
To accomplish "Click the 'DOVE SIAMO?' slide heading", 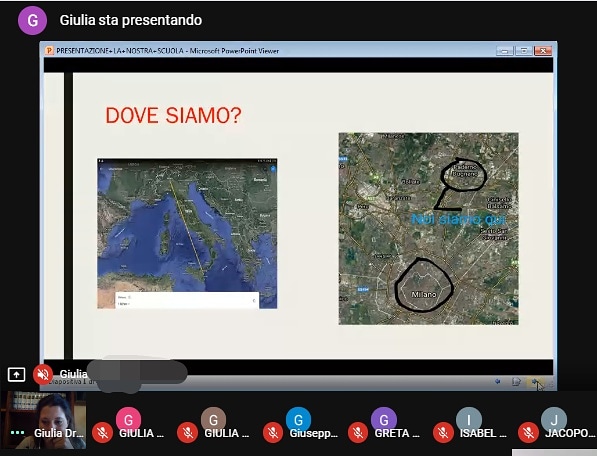I will click(174, 115).
